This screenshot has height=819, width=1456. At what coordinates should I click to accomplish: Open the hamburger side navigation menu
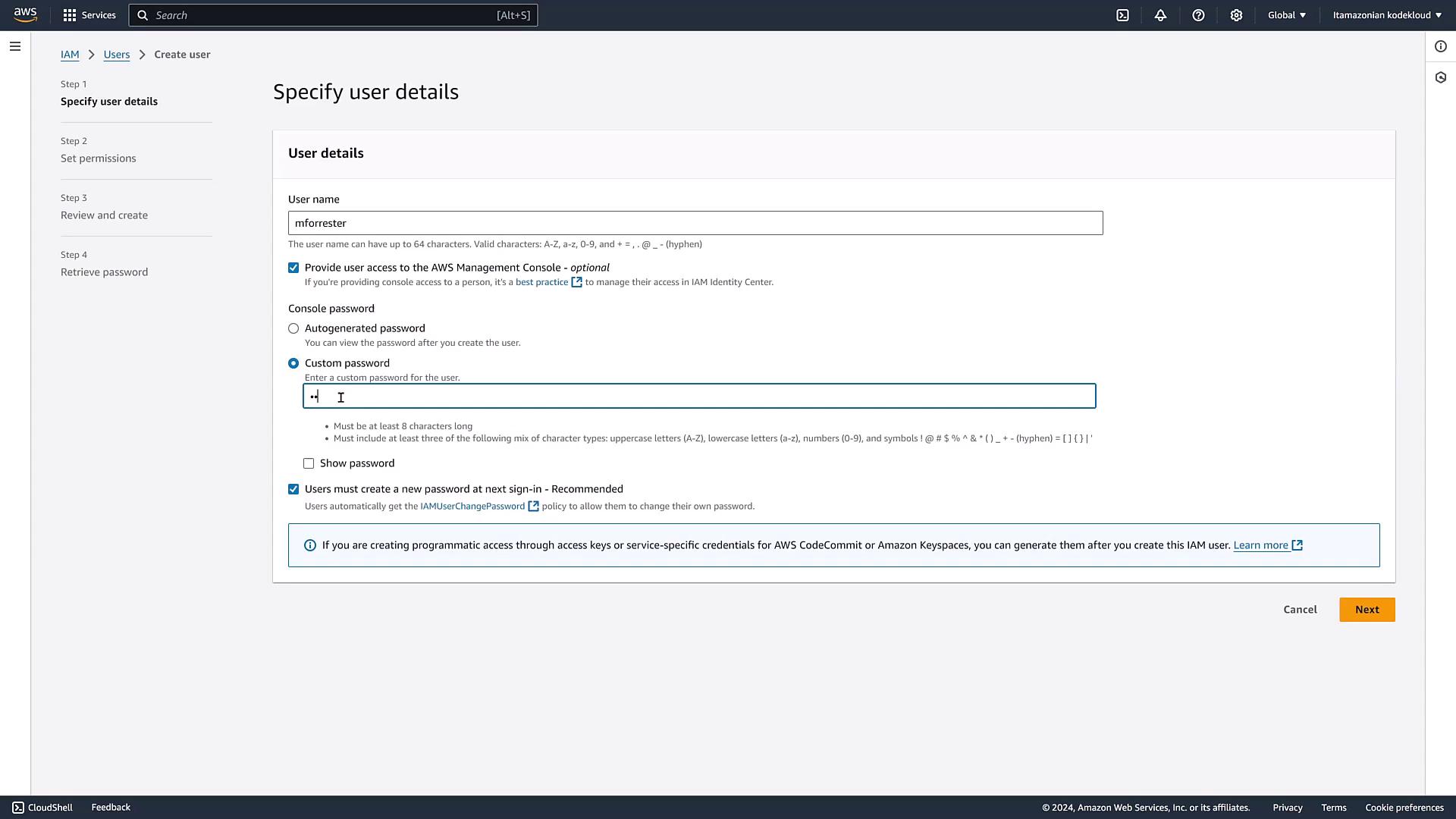(x=14, y=46)
